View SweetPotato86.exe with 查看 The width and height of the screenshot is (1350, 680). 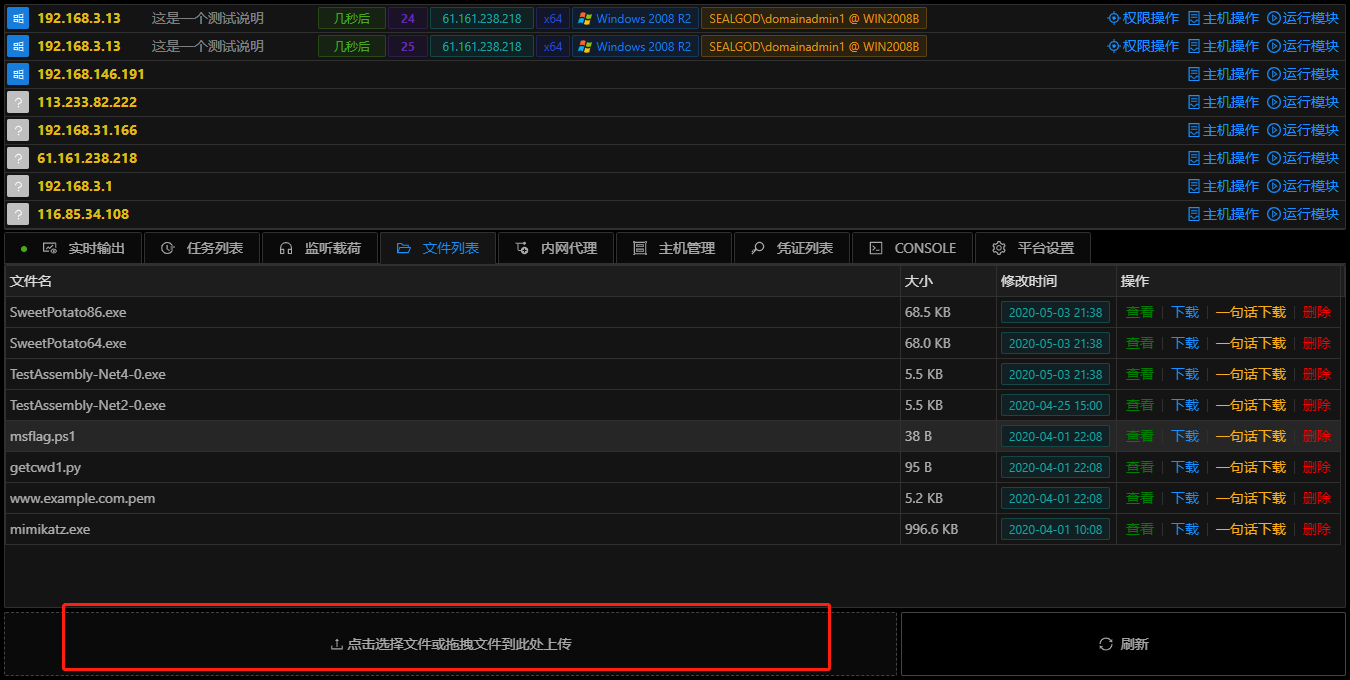point(1140,312)
